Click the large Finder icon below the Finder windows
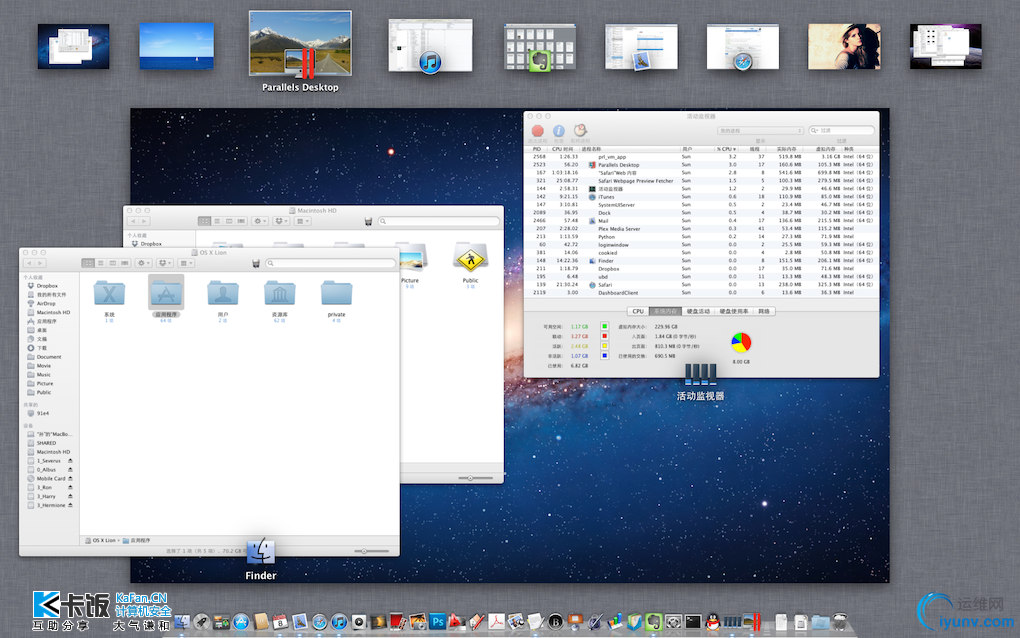The width and height of the screenshot is (1020, 638). click(261, 552)
